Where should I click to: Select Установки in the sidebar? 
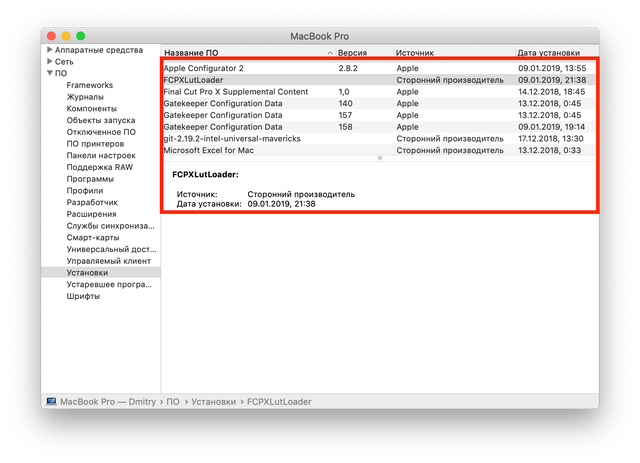(101, 273)
